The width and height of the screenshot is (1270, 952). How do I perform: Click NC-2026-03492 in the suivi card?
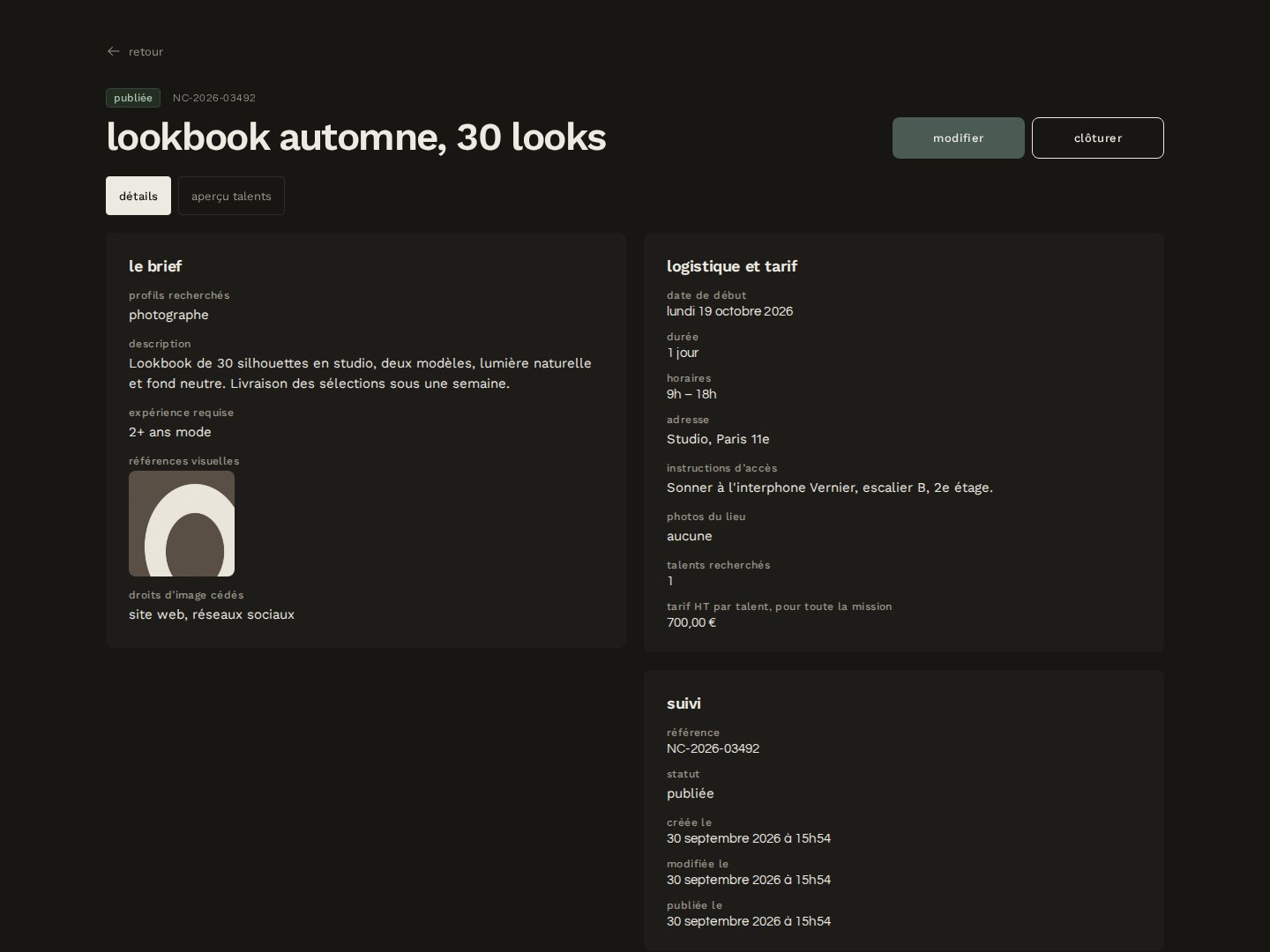coord(713,748)
